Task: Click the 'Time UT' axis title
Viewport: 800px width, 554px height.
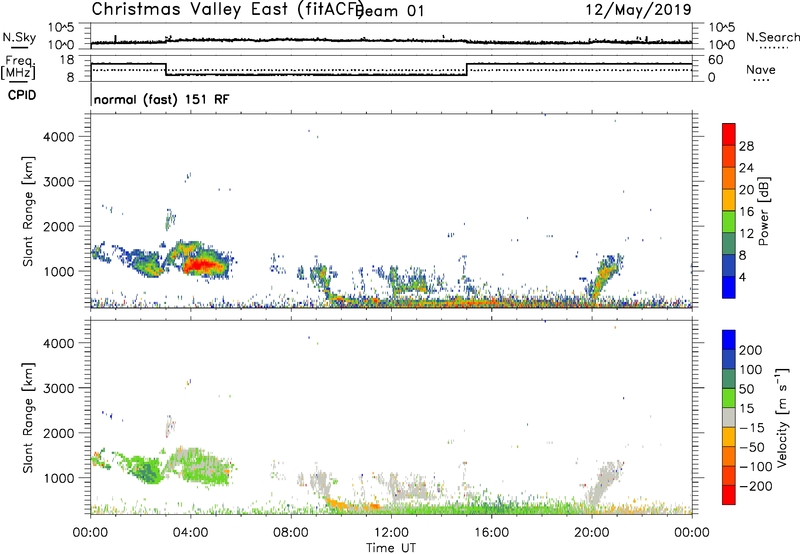Action: 391,548
